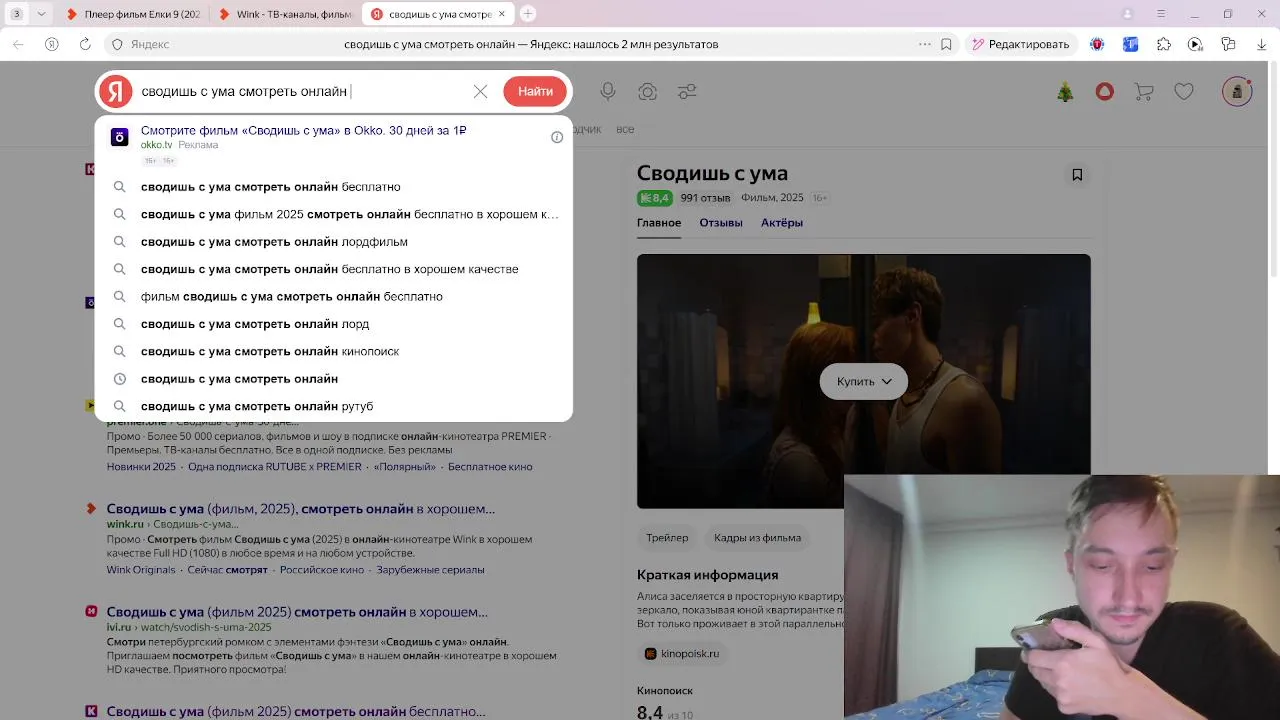Open the kinopoisk.ru source chip

coord(681,654)
